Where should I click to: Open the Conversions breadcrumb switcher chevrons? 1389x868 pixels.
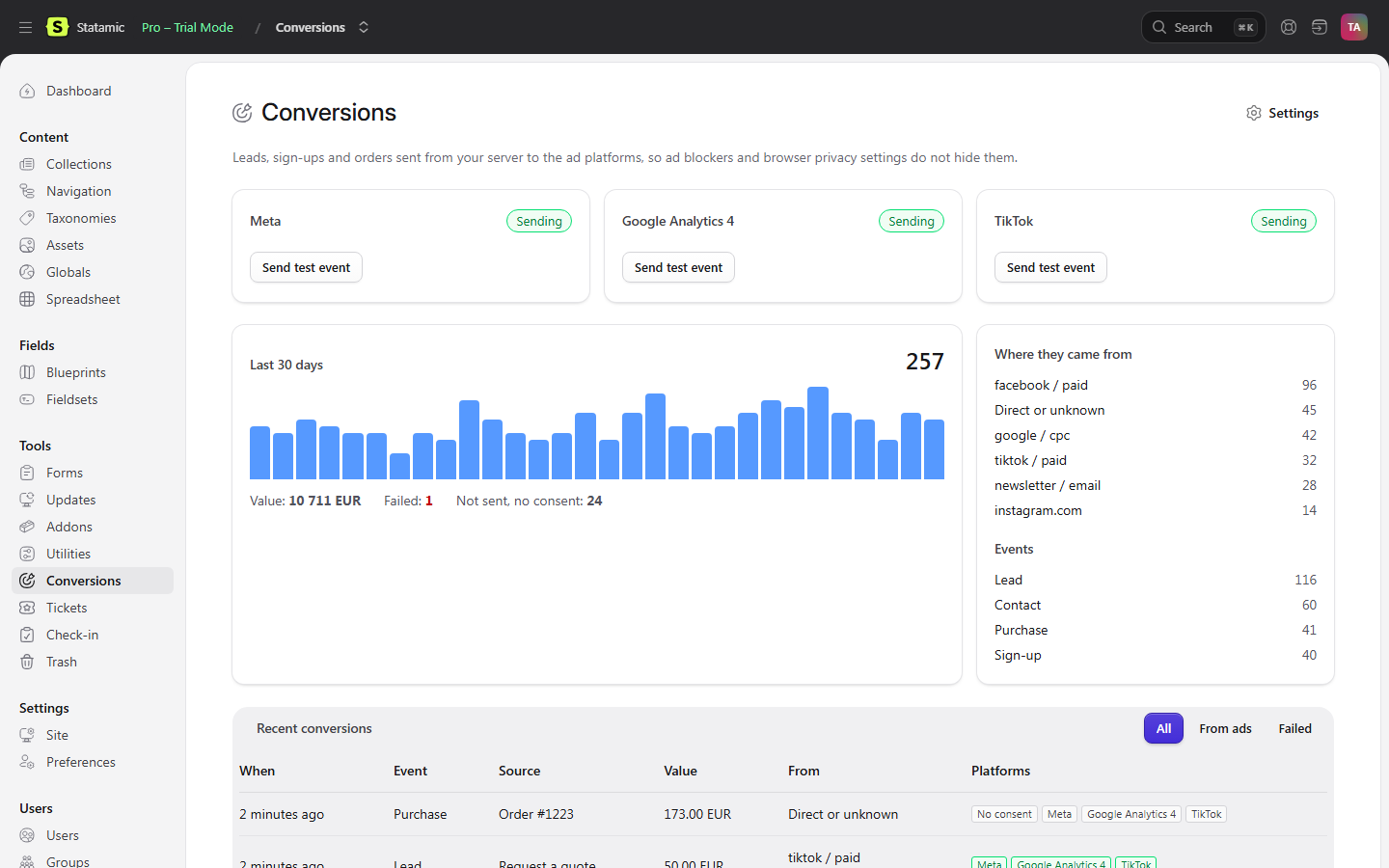click(x=364, y=27)
